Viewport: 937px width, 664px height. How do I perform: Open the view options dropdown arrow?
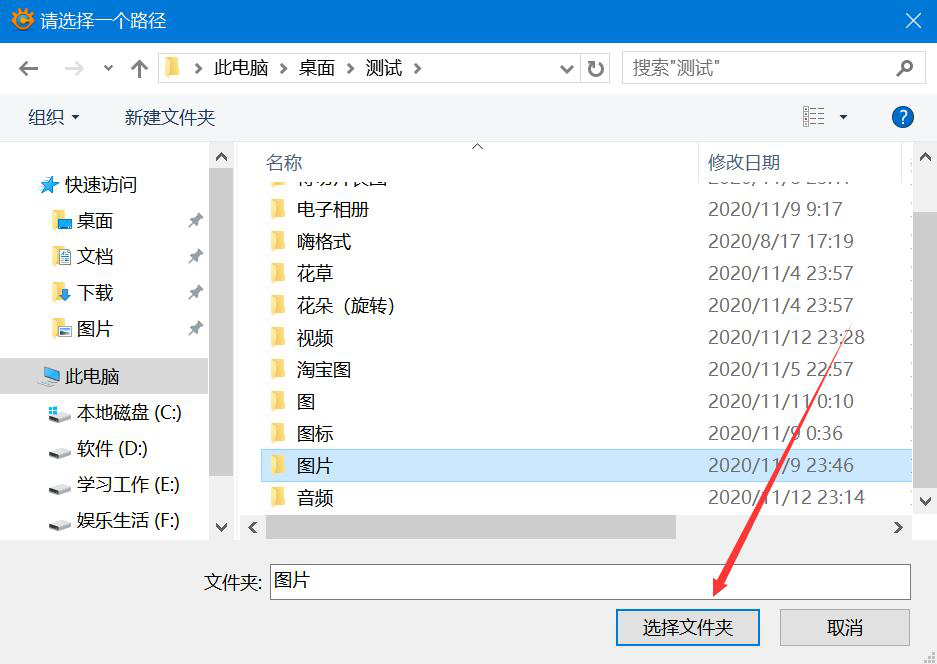click(843, 117)
